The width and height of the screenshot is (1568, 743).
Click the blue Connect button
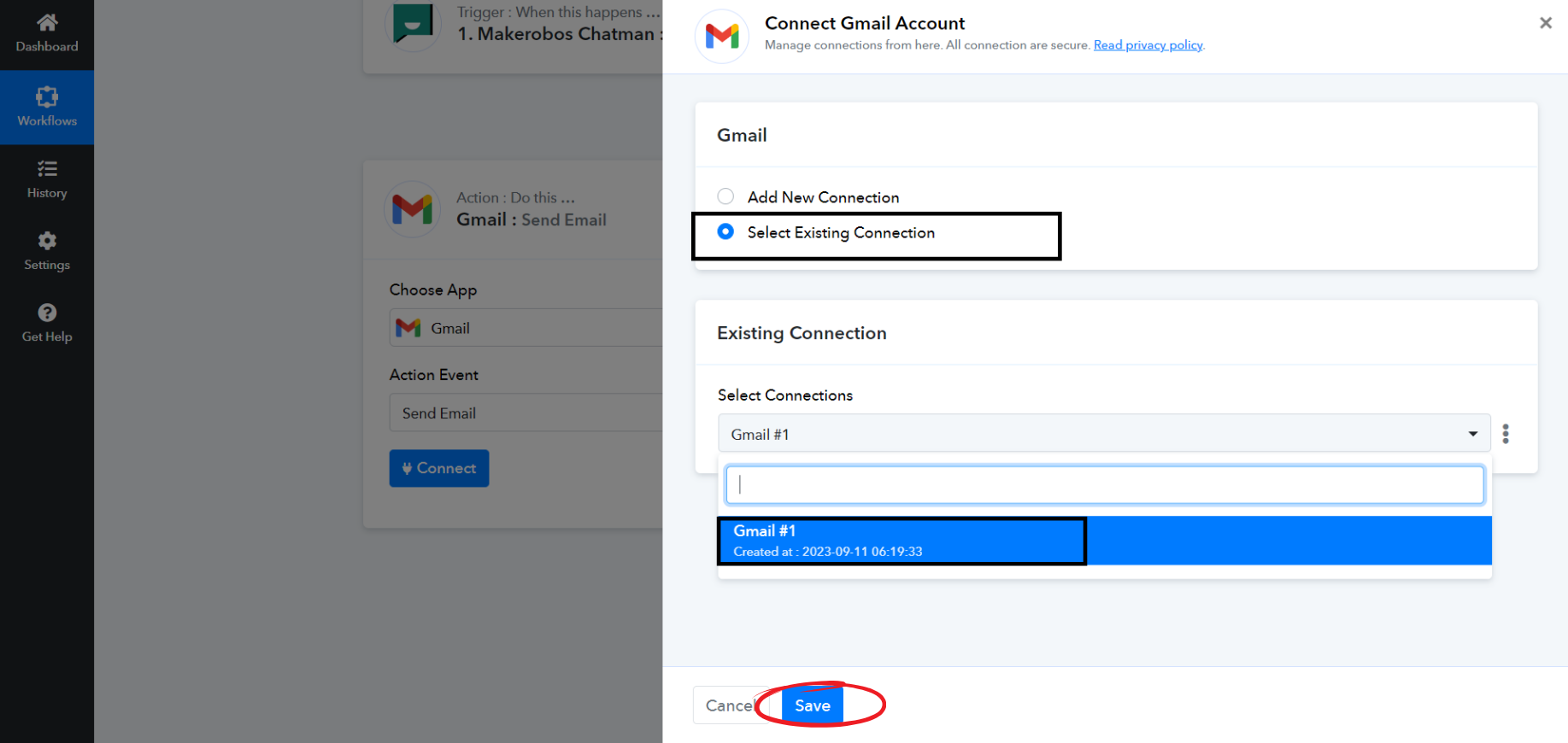(x=439, y=468)
